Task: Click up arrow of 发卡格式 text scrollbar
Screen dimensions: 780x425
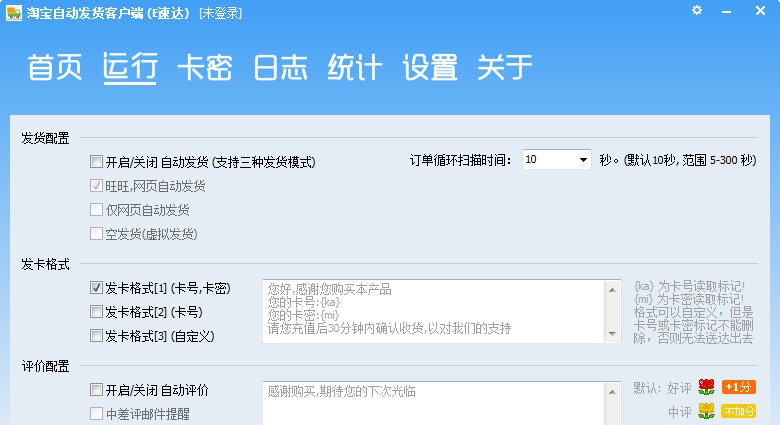Action: pyautogui.click(x=612, y=290)
